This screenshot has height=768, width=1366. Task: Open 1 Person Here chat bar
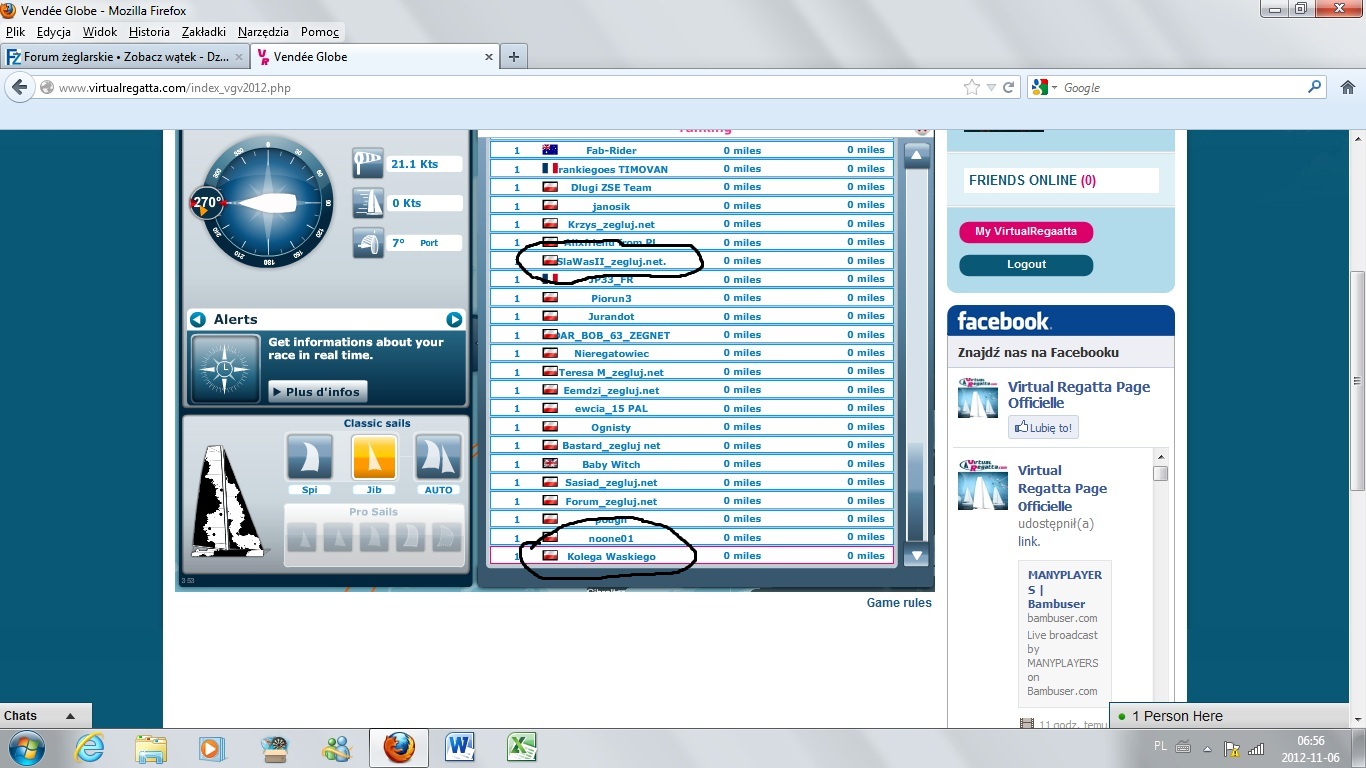pyautogui.click(x=1237, y=716)
